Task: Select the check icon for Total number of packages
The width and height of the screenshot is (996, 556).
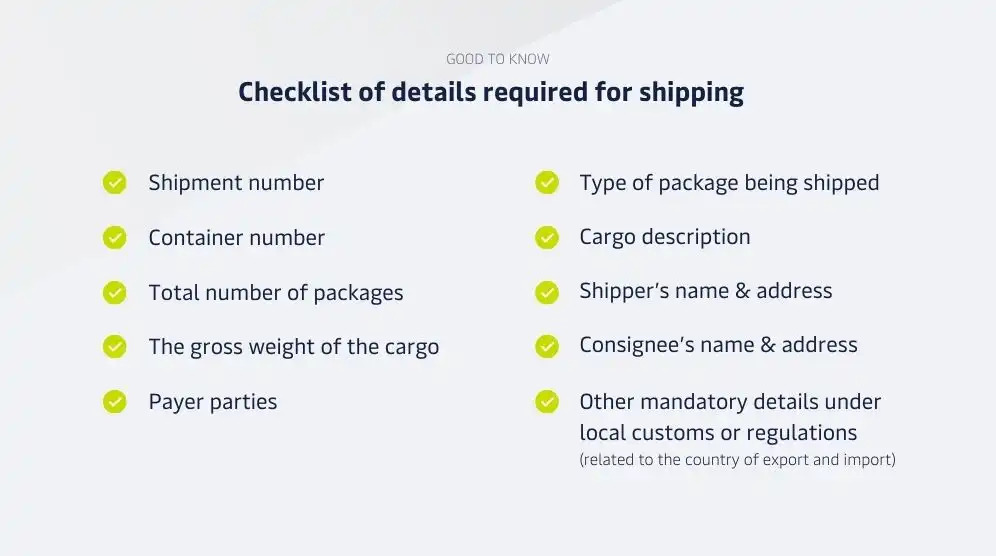Action: pyautogui.click(x=114, y=292)
